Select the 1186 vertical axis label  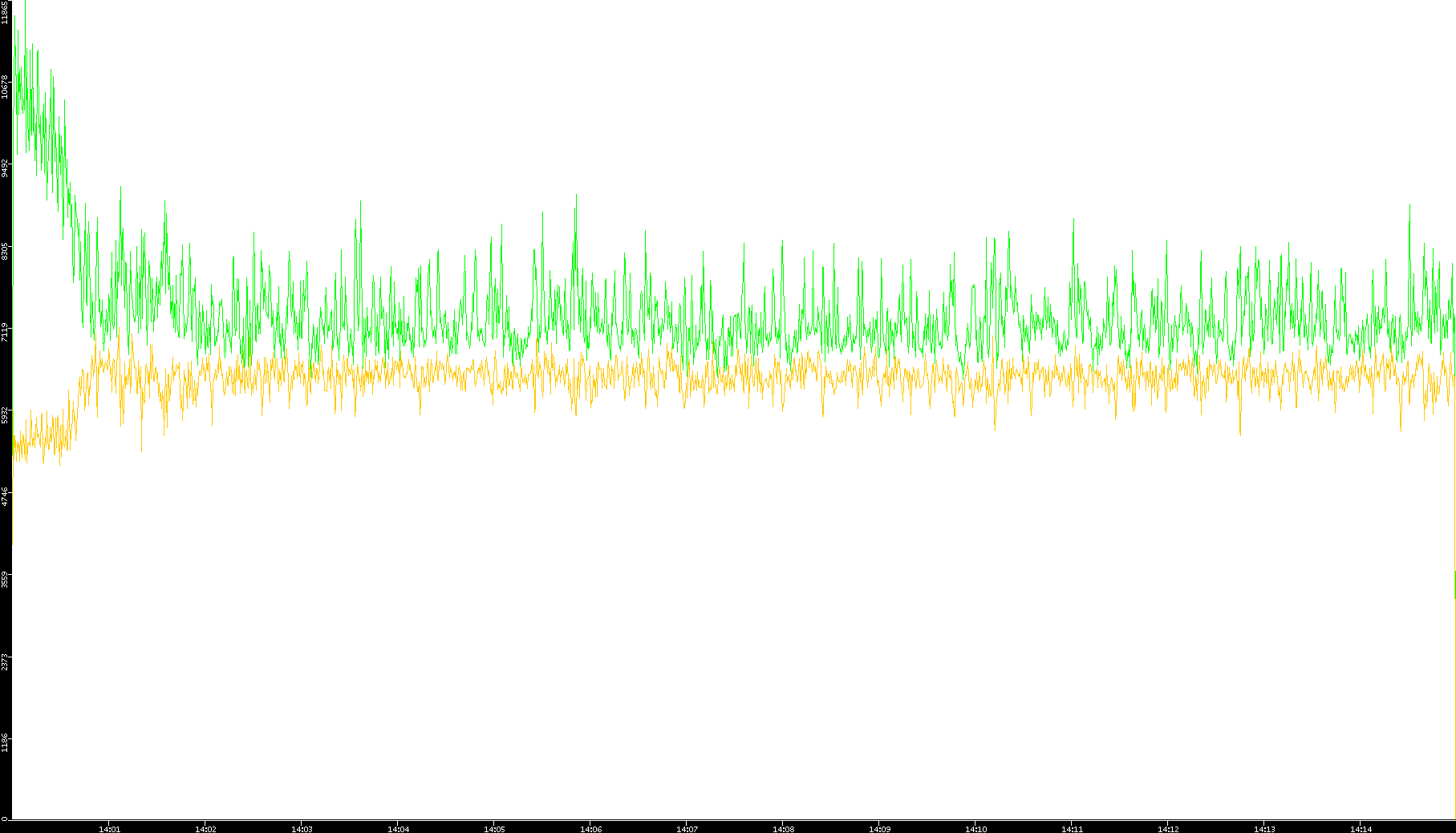click(5, 743)
